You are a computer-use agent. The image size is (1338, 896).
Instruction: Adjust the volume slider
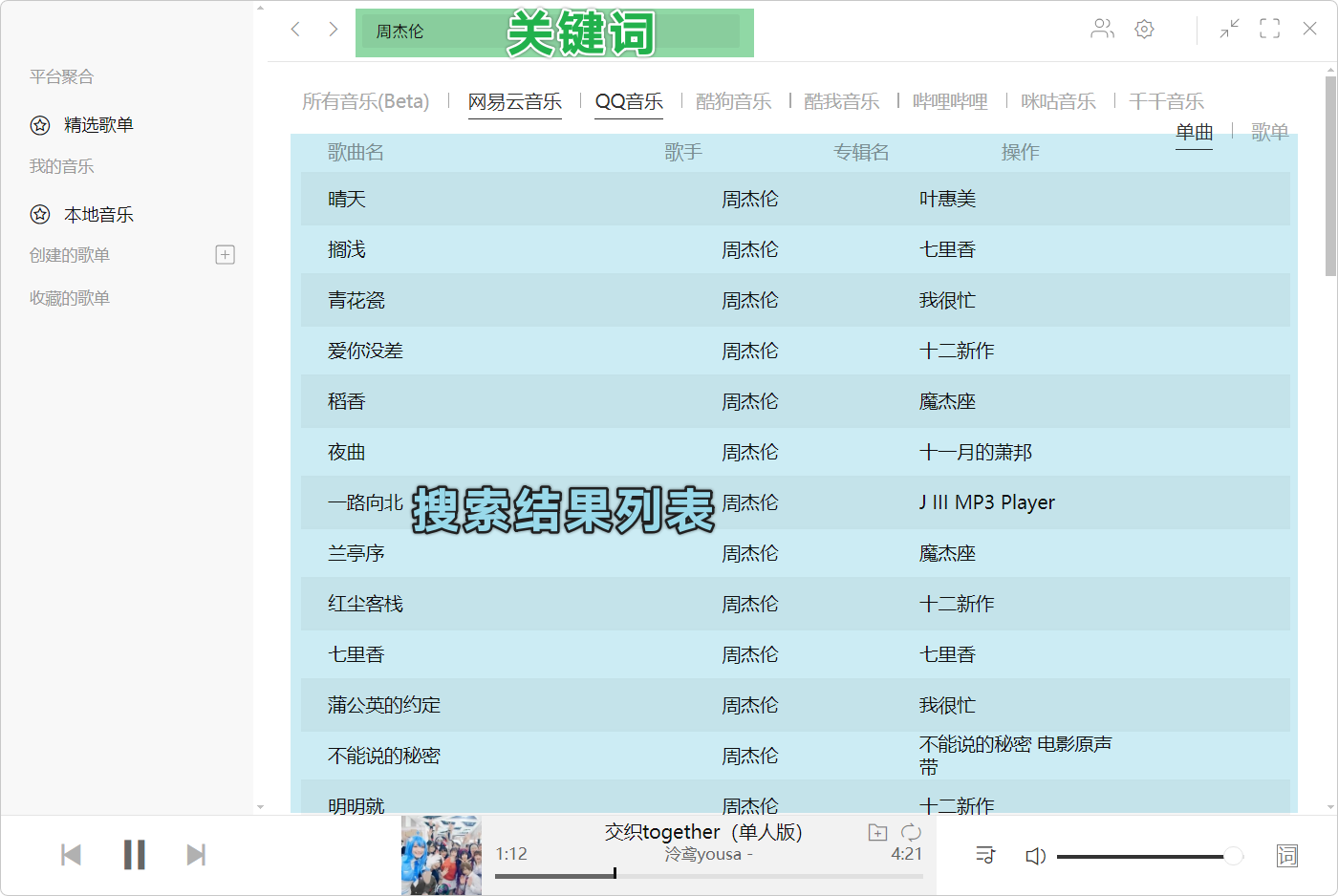(1150, 856)
